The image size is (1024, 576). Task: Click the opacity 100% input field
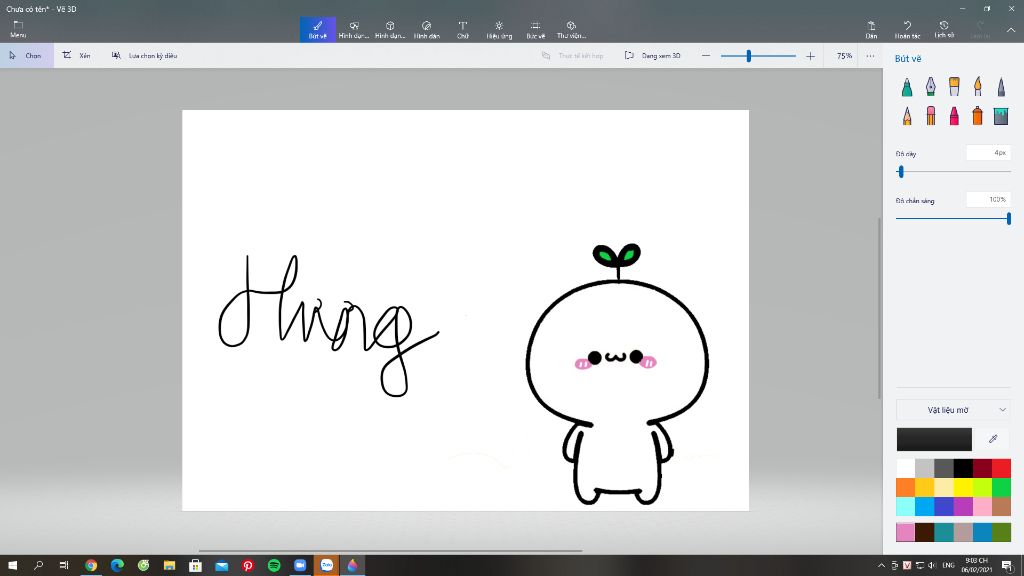point(988,200)
